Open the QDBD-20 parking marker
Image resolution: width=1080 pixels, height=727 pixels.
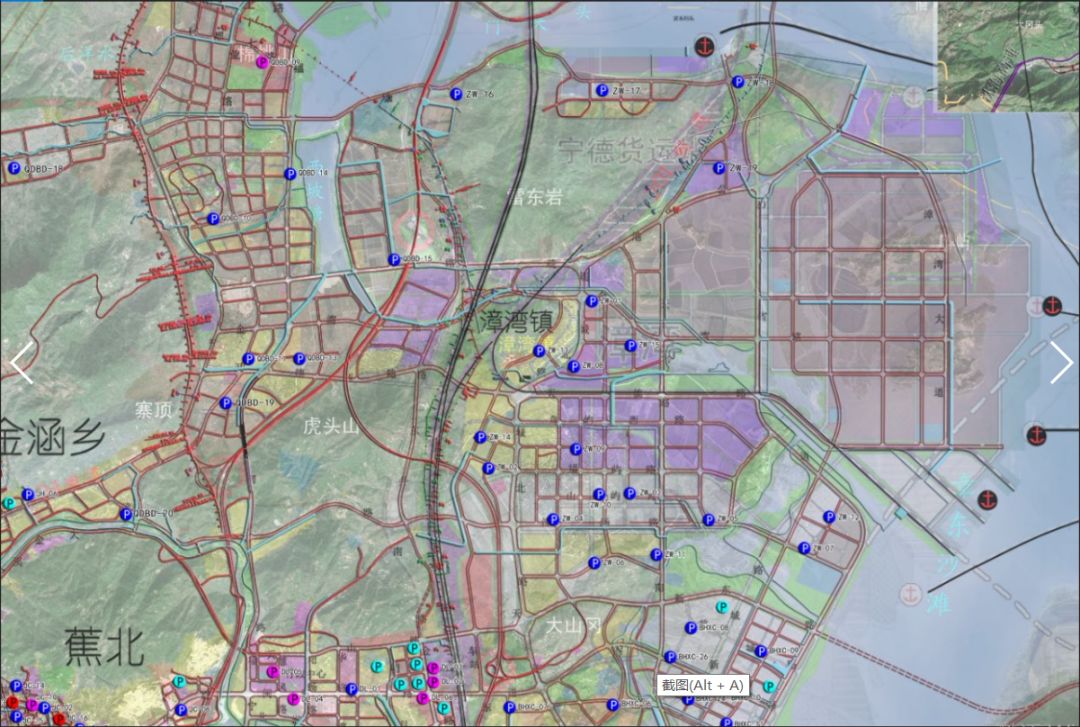click(127, 514)
